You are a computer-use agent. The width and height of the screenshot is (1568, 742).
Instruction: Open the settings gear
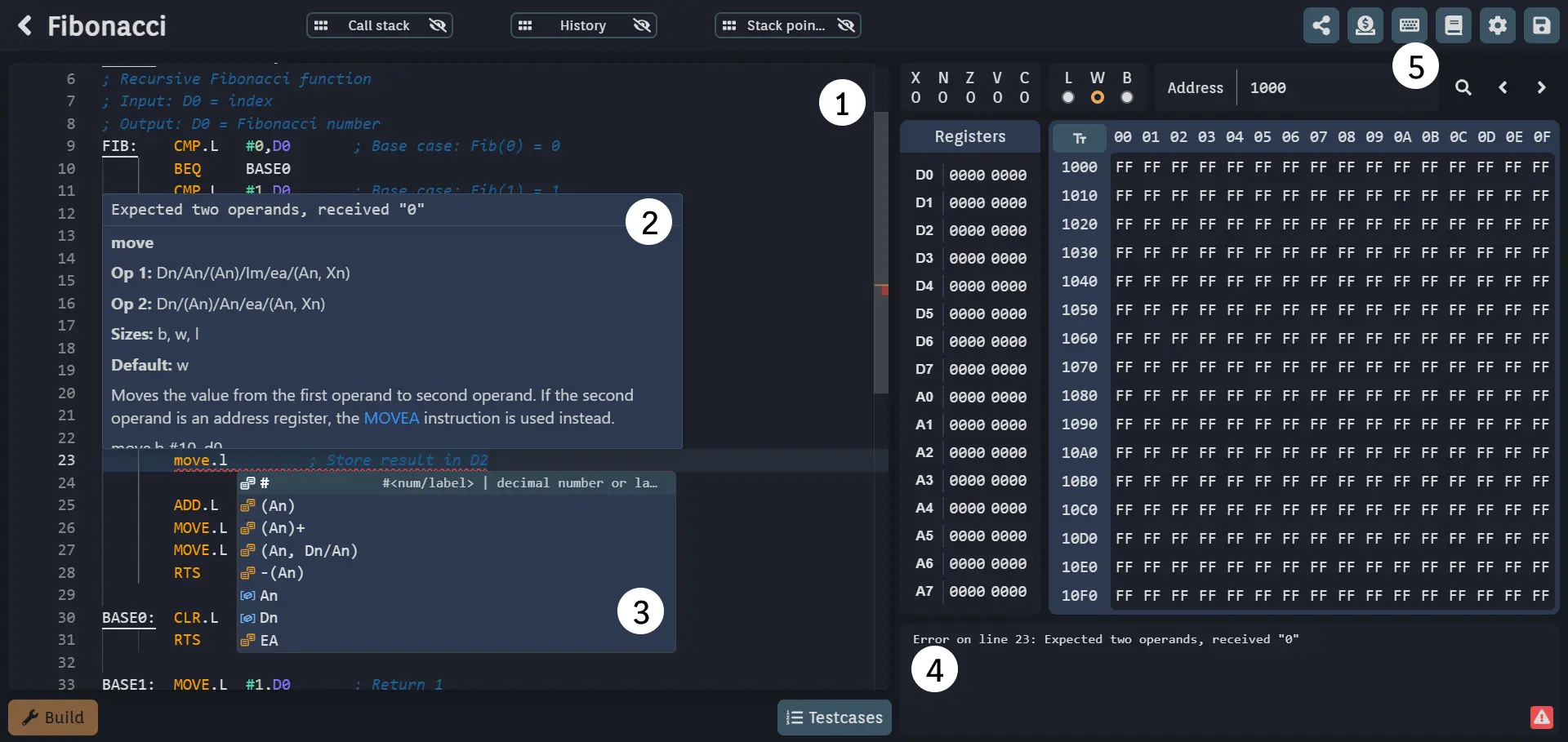coord(1498,25)
